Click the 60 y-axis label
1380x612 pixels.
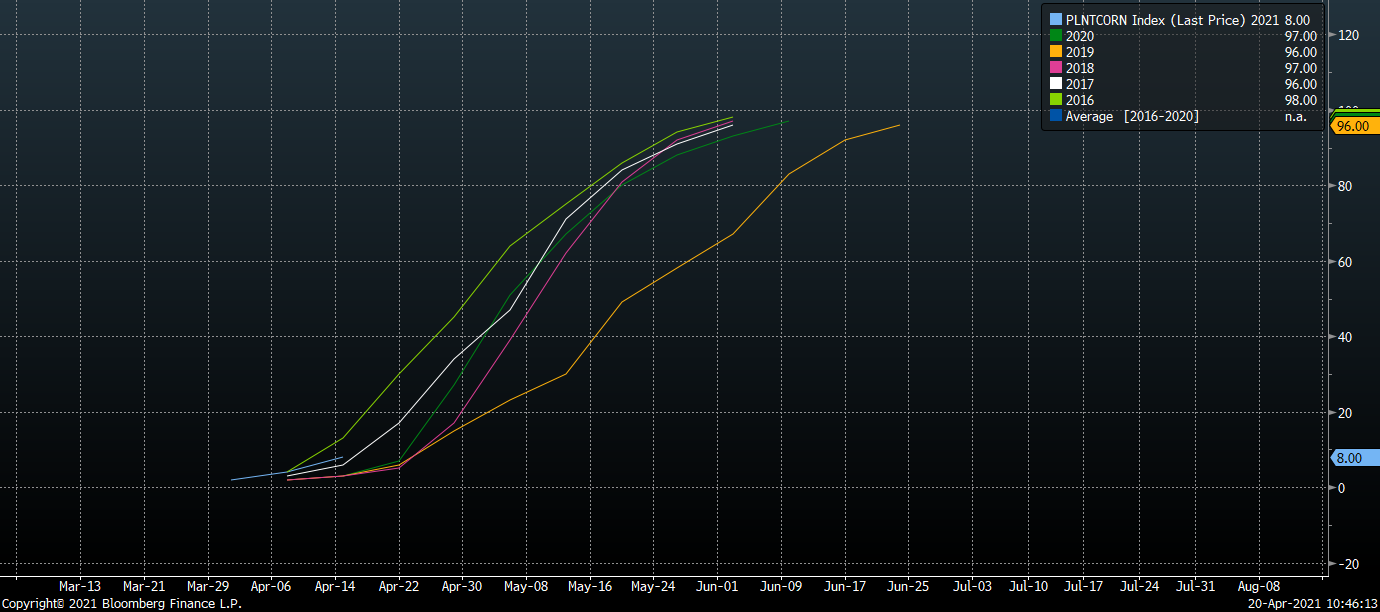click(1344, 262)
